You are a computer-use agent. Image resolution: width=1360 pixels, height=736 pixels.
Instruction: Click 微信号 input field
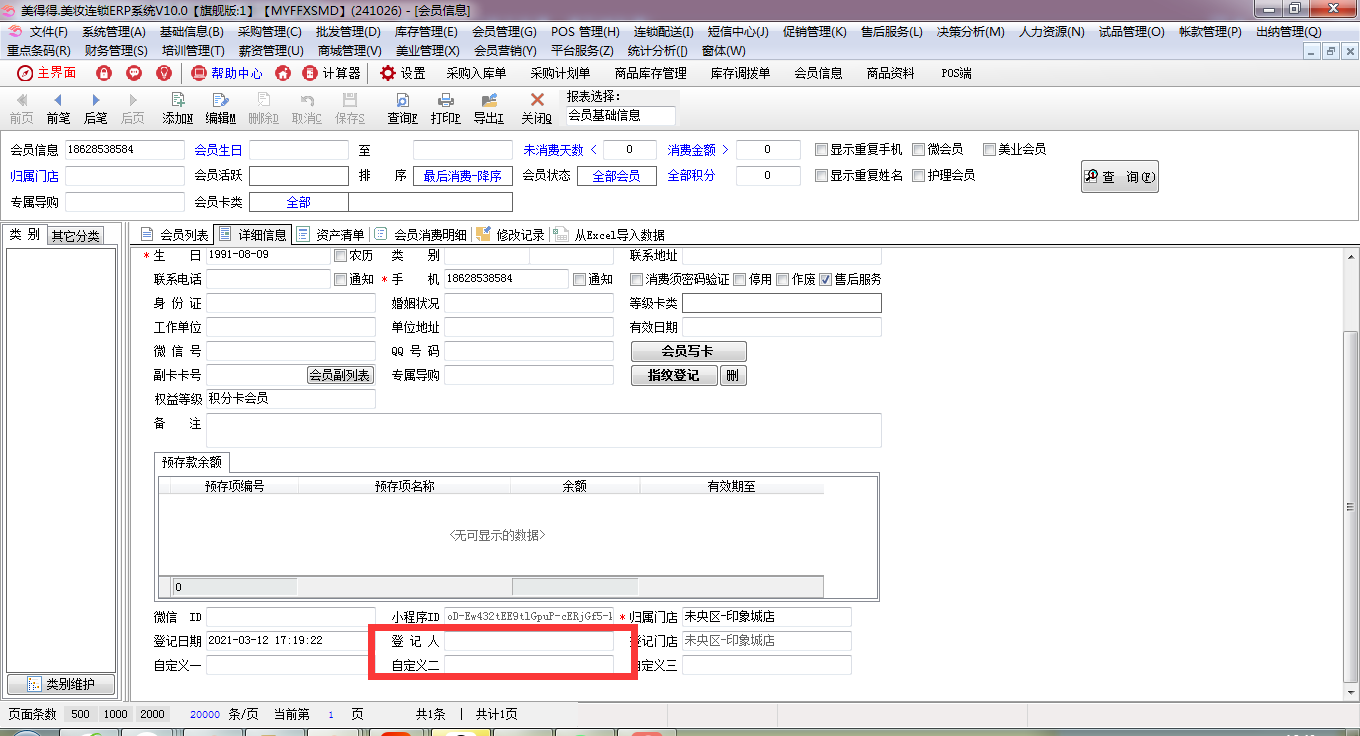click(290, 351)
